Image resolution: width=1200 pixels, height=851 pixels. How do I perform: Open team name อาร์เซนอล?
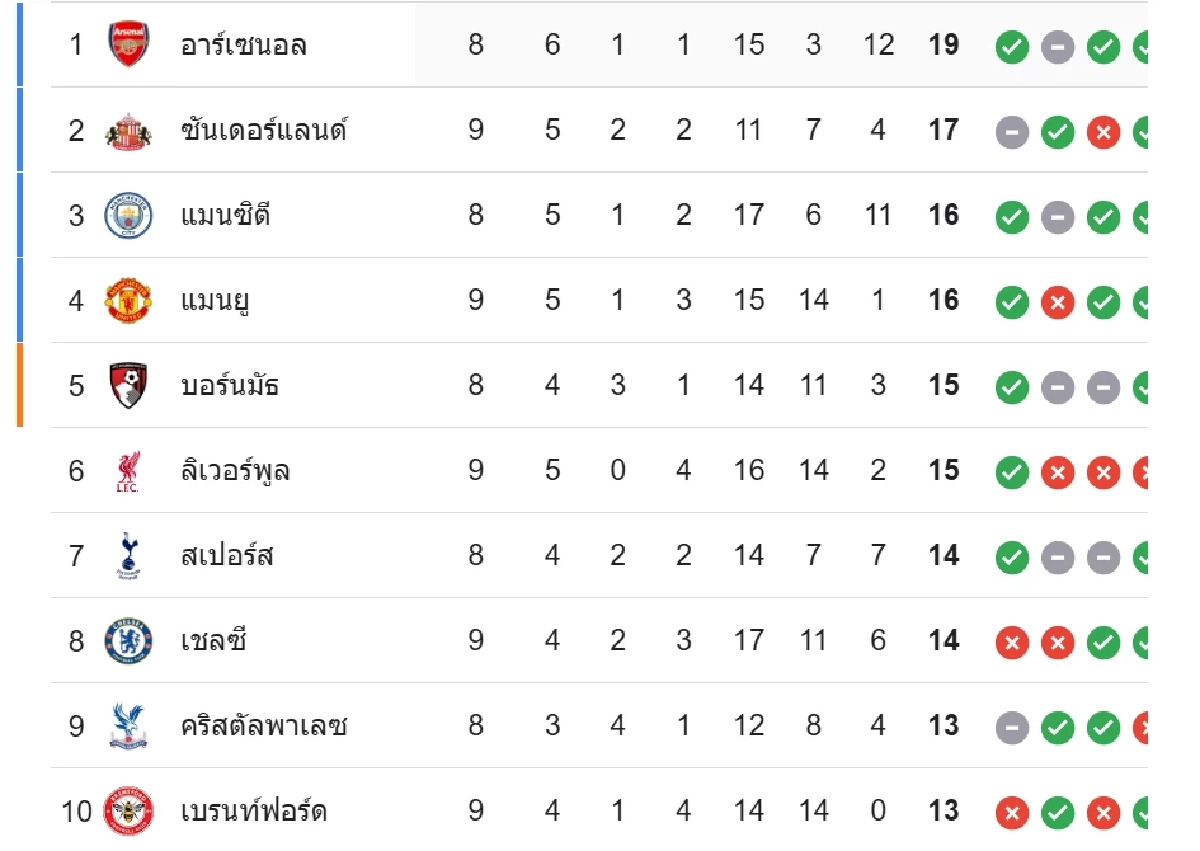click(243, 46)
